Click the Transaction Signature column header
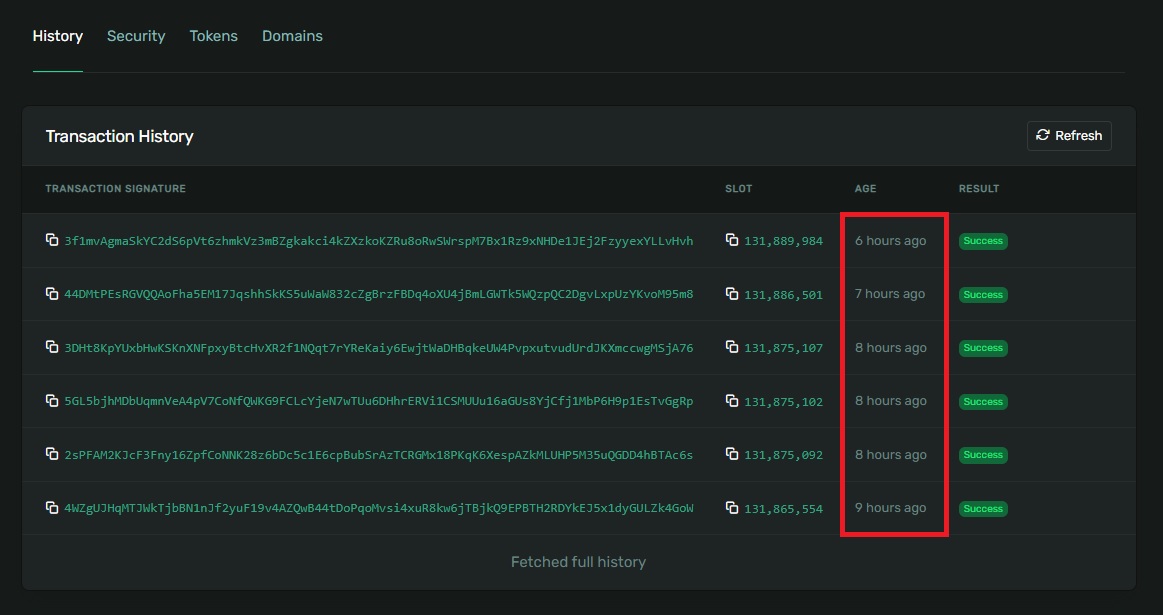The width and height of the screenshot is (1163, 615). (116, 188)
